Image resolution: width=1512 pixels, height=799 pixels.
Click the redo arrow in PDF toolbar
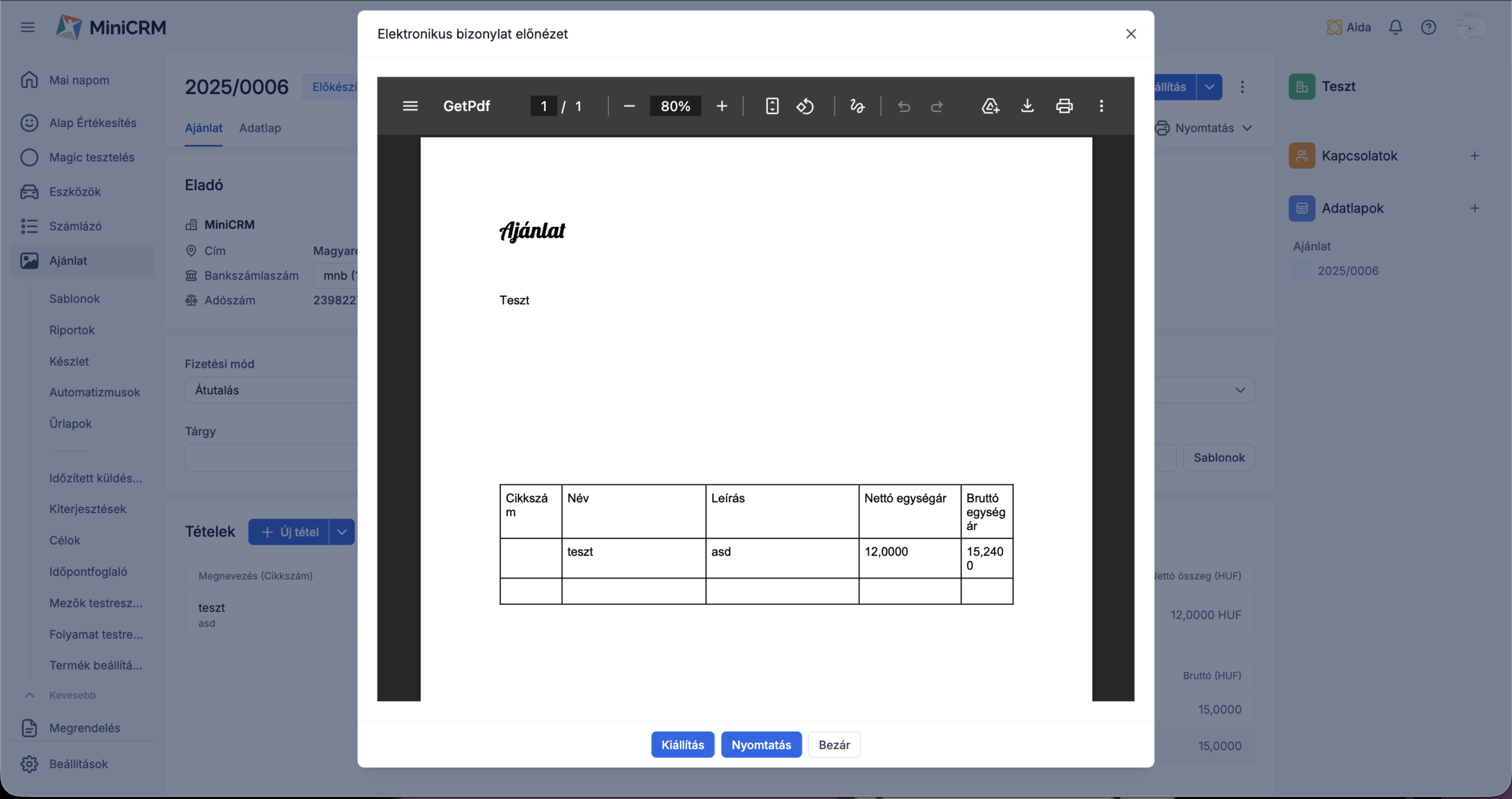coord(937,106)
